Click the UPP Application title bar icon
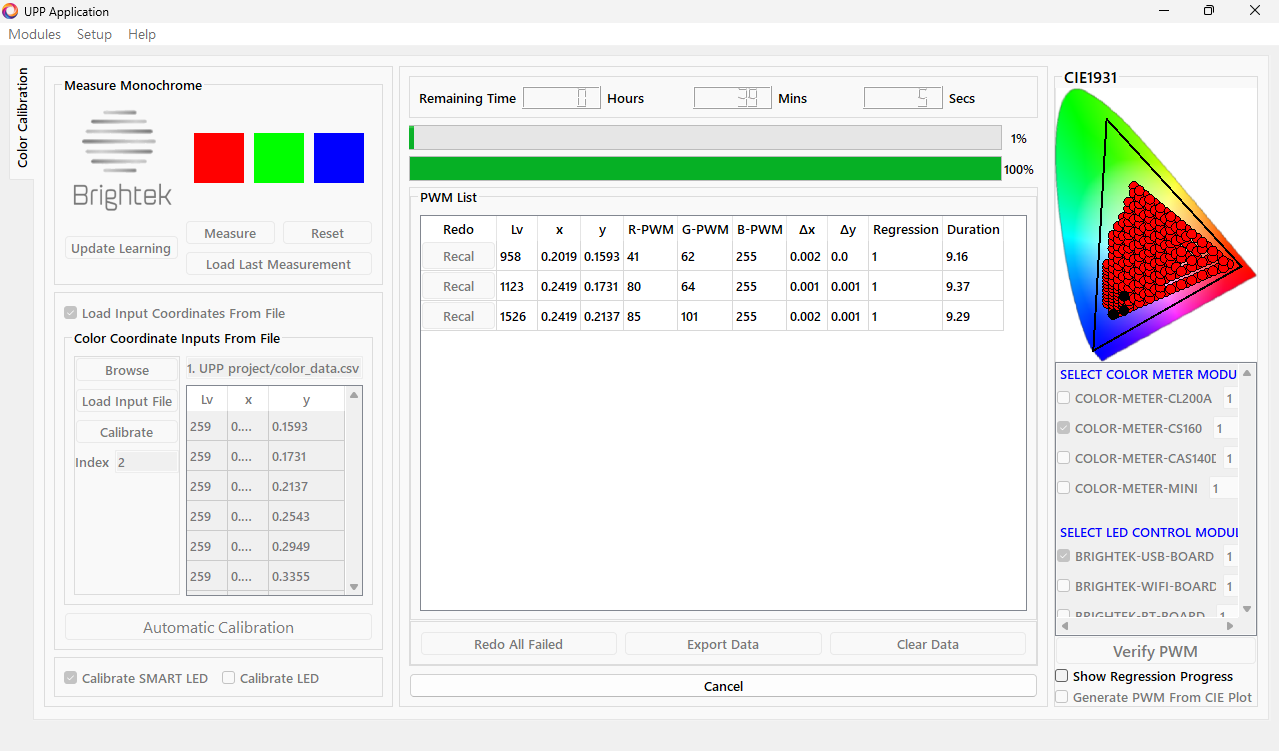The height and width of the screenshot is (751, 1279). click(11, 11)
